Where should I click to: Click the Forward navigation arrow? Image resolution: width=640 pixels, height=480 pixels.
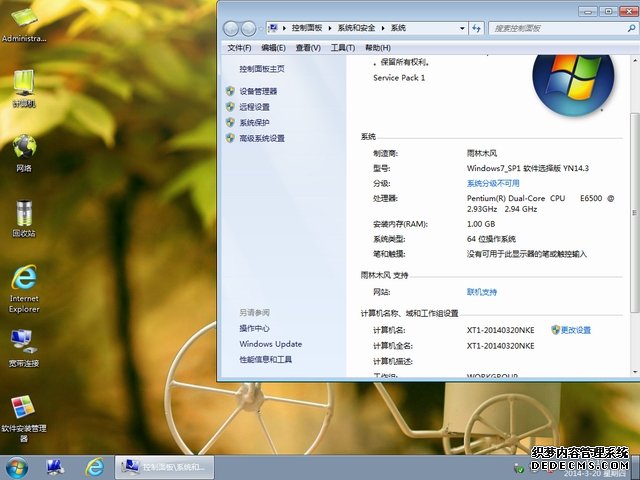tap(248, 29)
